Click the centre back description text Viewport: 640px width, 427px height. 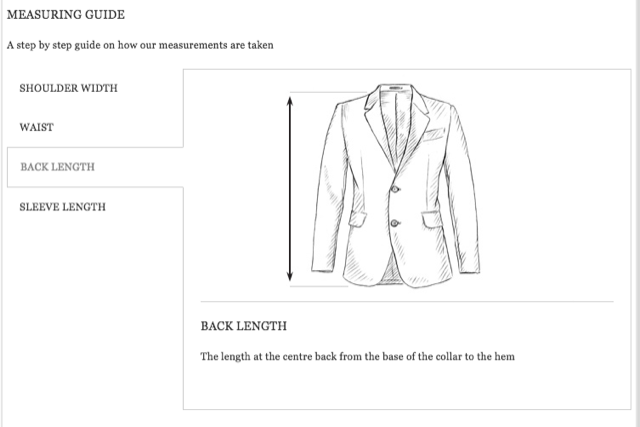(358, 356)
